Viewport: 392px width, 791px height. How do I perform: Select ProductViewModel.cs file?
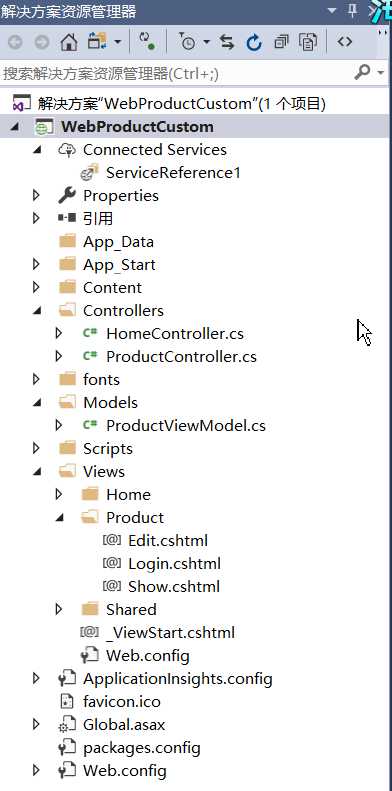(x=186, y=426)
